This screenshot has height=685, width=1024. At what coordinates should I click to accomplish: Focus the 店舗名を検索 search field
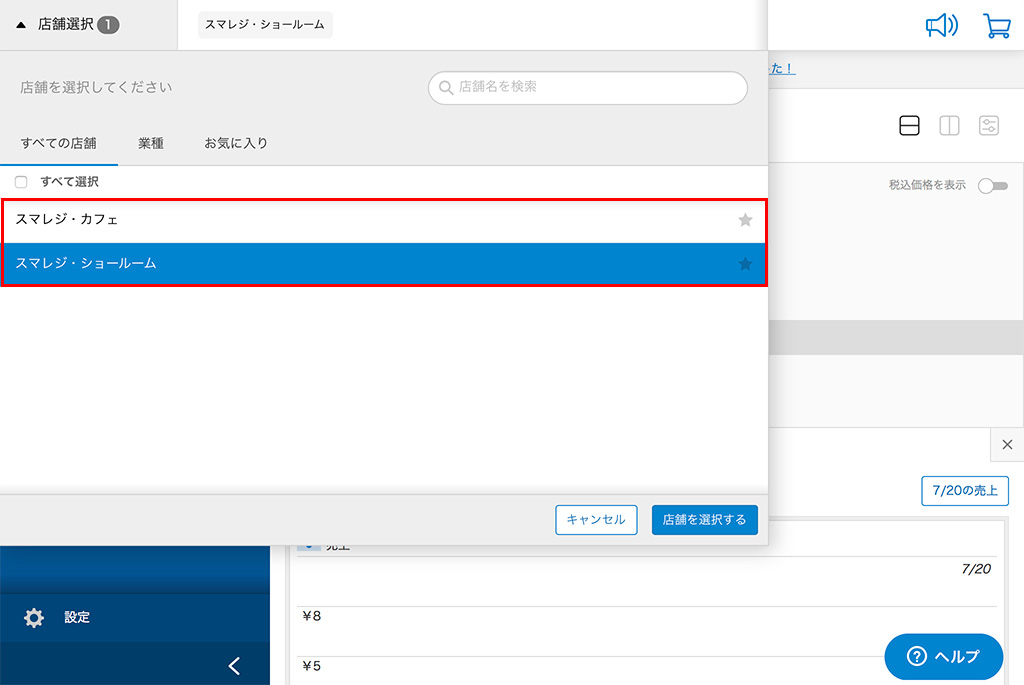click(x=588, y=88)
